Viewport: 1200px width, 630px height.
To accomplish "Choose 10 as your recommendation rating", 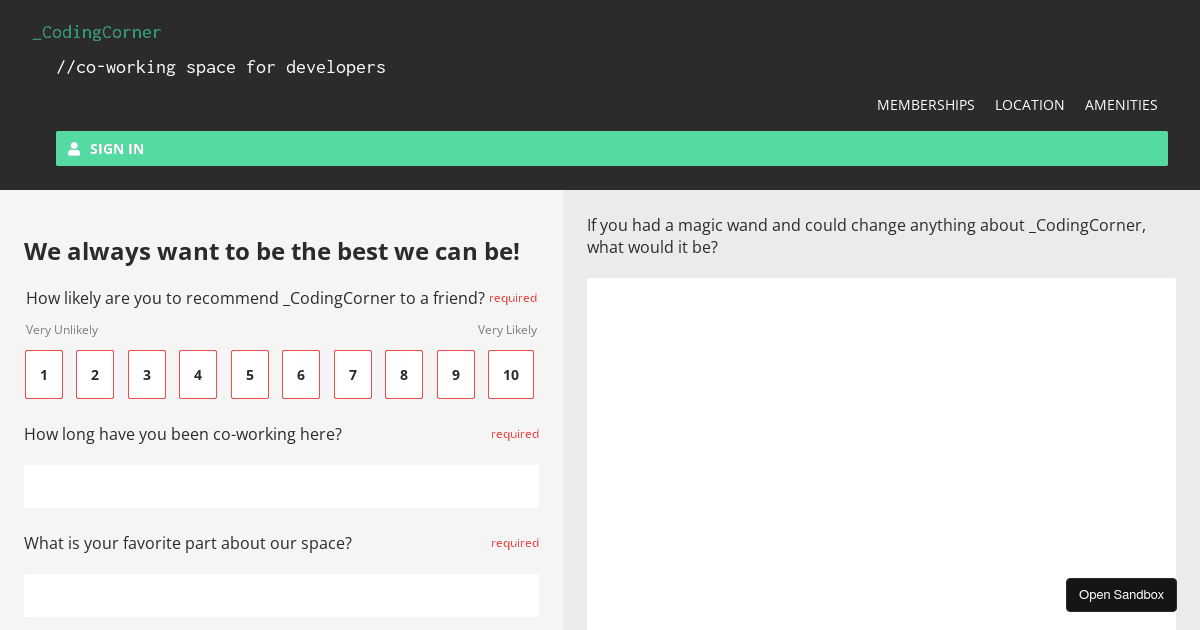I will (x=510, y=374).
